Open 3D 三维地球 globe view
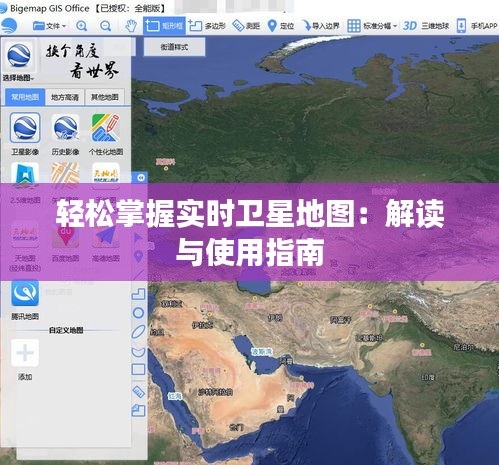The image size is (499, 465). pyautogui.click(x=426, y=26)
